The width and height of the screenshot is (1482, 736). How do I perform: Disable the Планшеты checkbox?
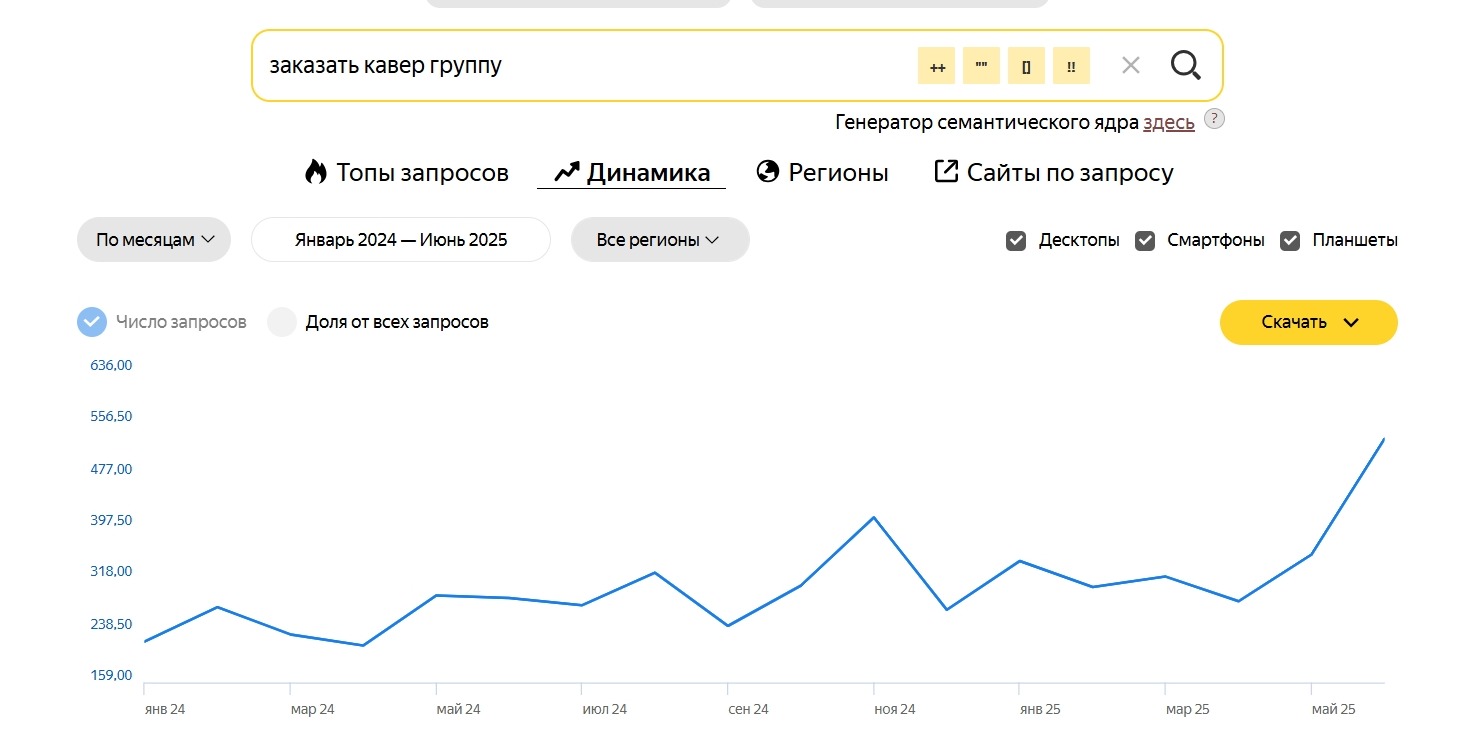(x=1290, y=241)
